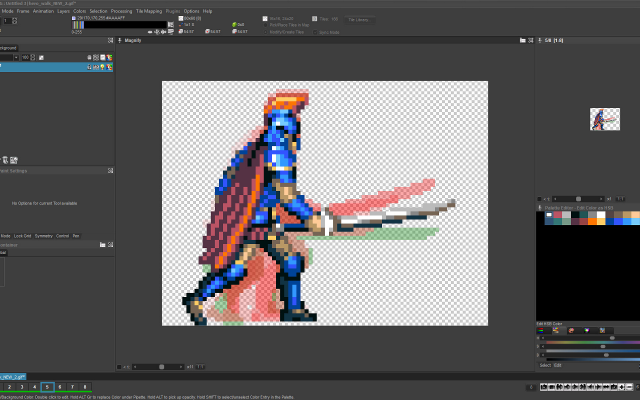Click the Paint Settings panel undock icon

(x=110, y=171)
